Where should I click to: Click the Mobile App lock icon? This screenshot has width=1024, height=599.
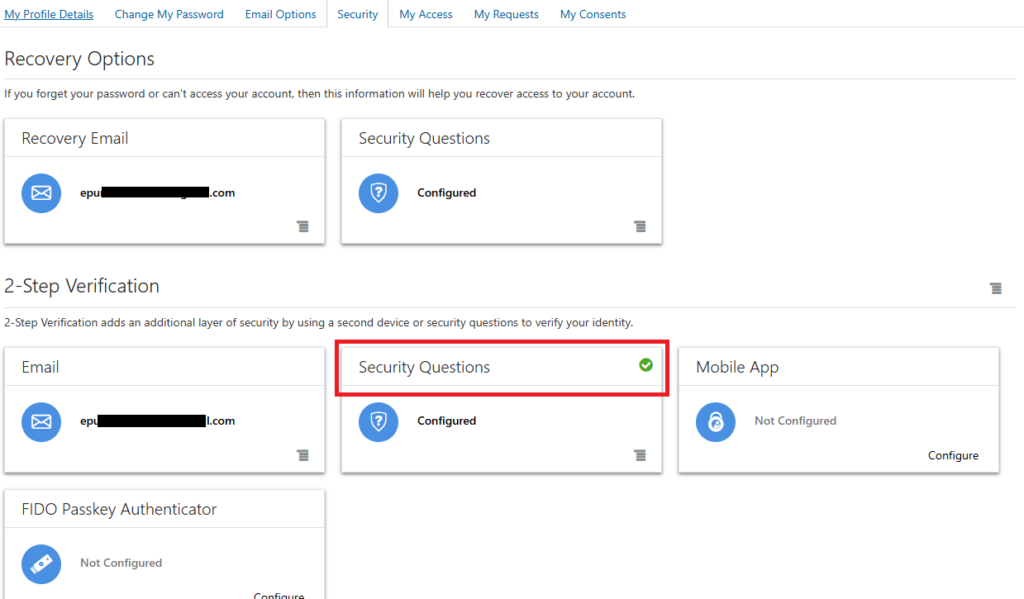coord(716,421)
